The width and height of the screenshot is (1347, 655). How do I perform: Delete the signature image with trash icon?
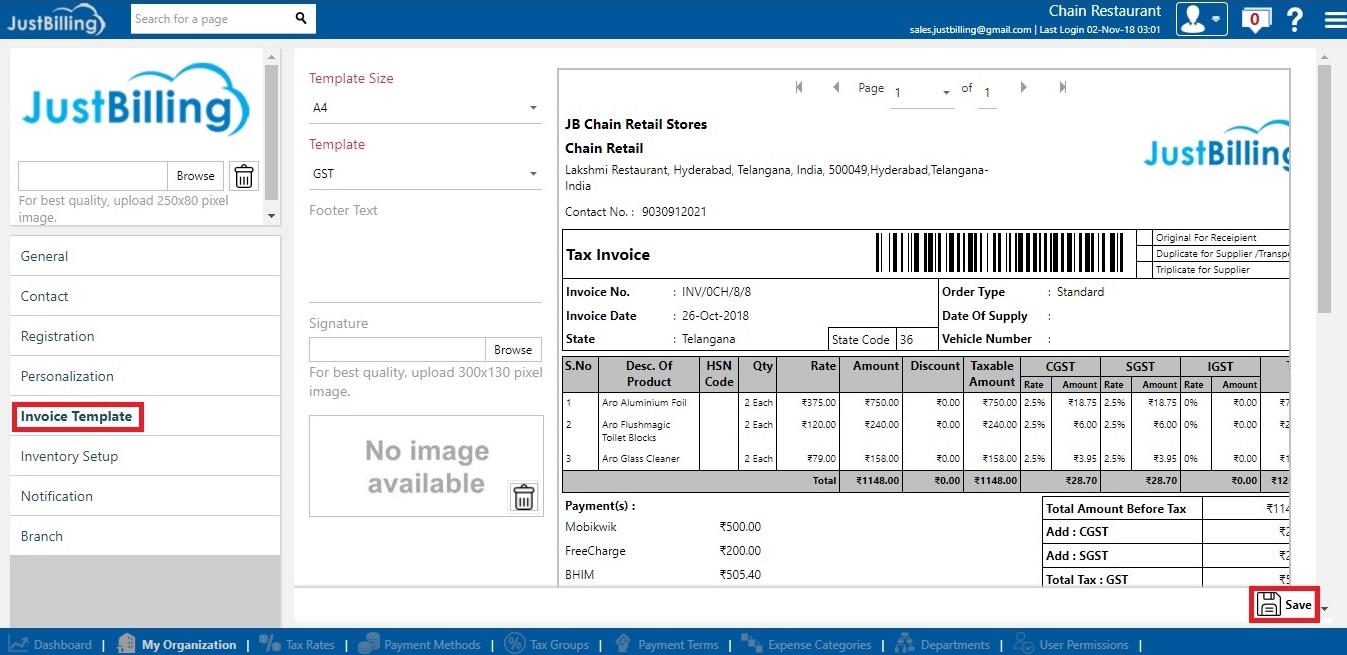(524, 497)
